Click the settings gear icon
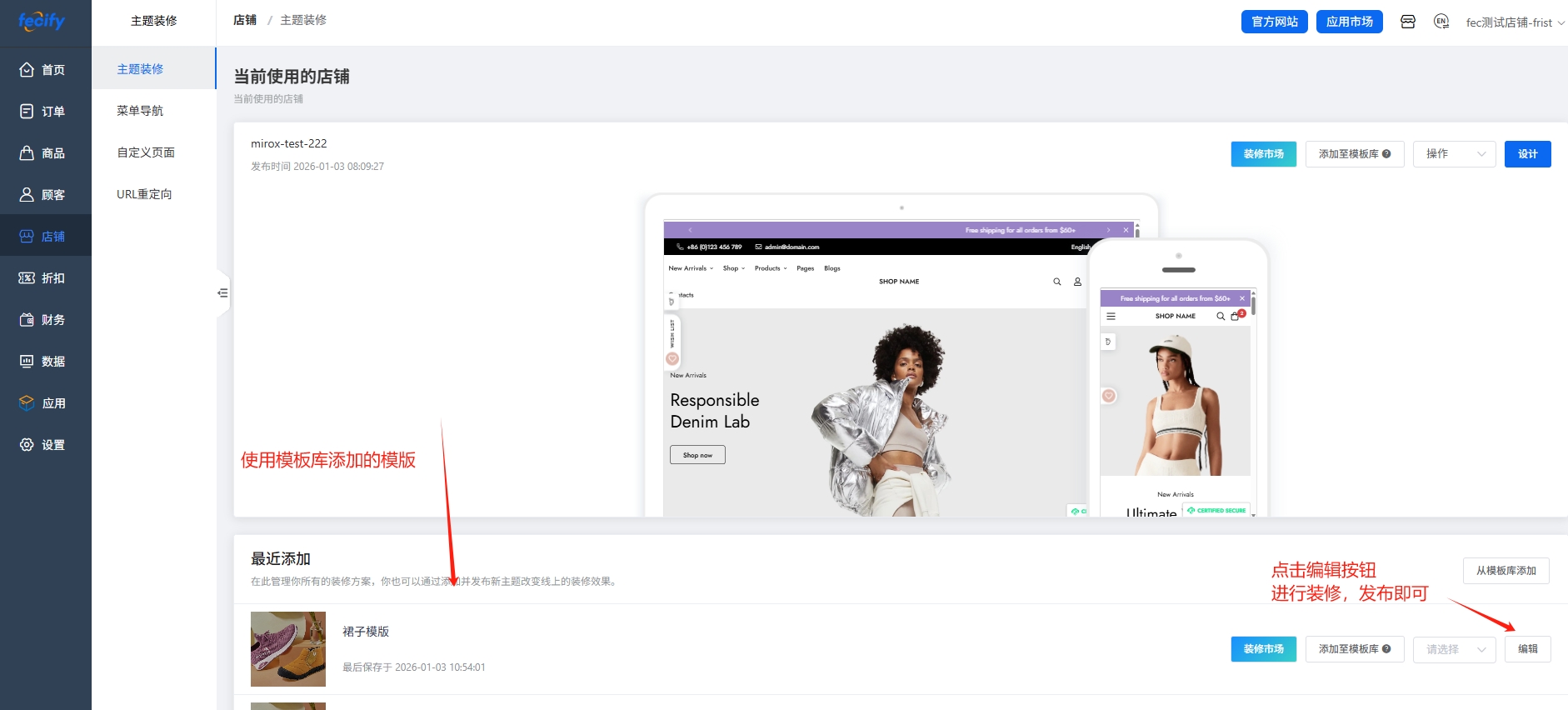Screen dimensions: 1568x710 [x=27, y=445]
